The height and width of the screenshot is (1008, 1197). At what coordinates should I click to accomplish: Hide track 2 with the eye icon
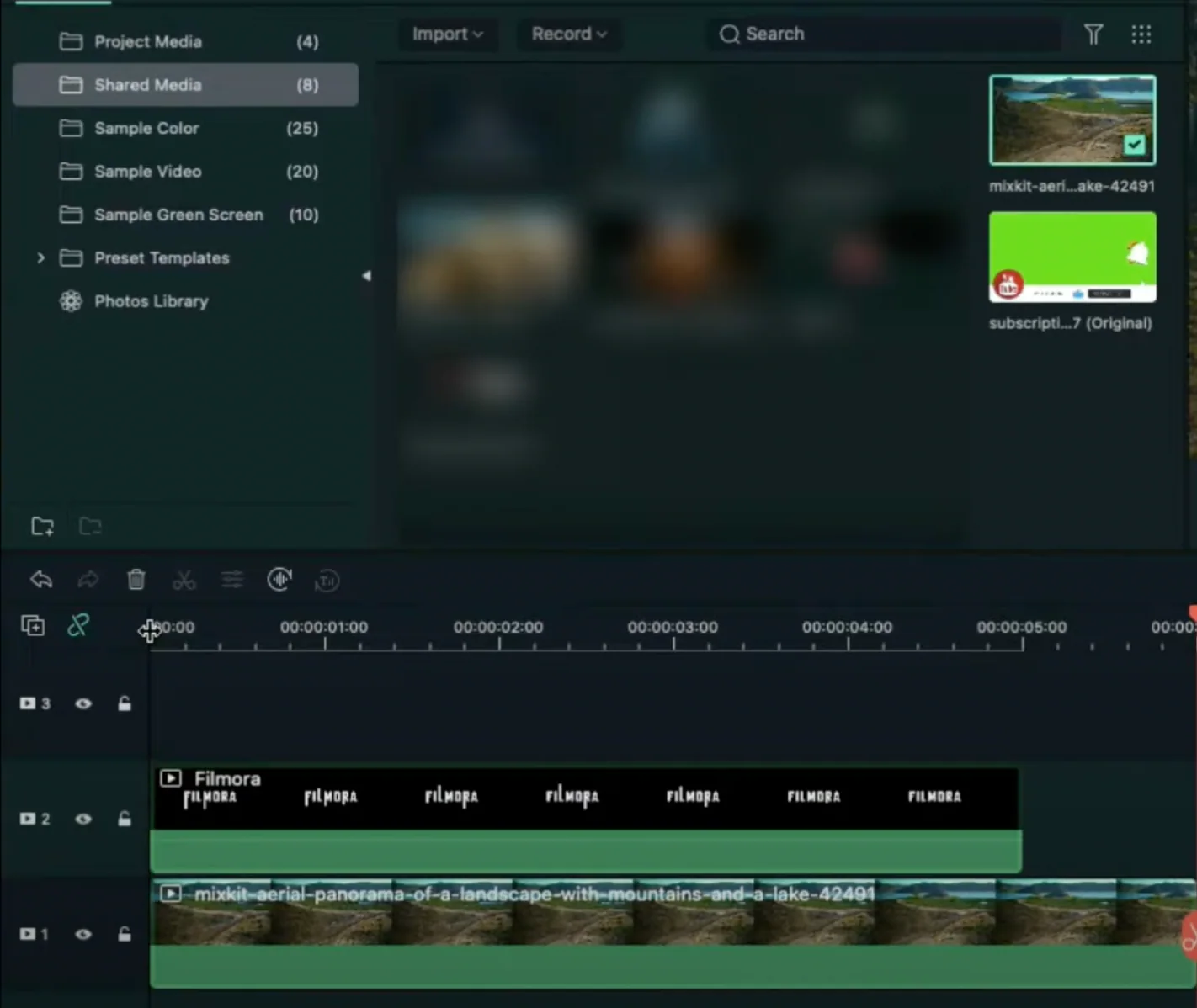pos(83,819)
